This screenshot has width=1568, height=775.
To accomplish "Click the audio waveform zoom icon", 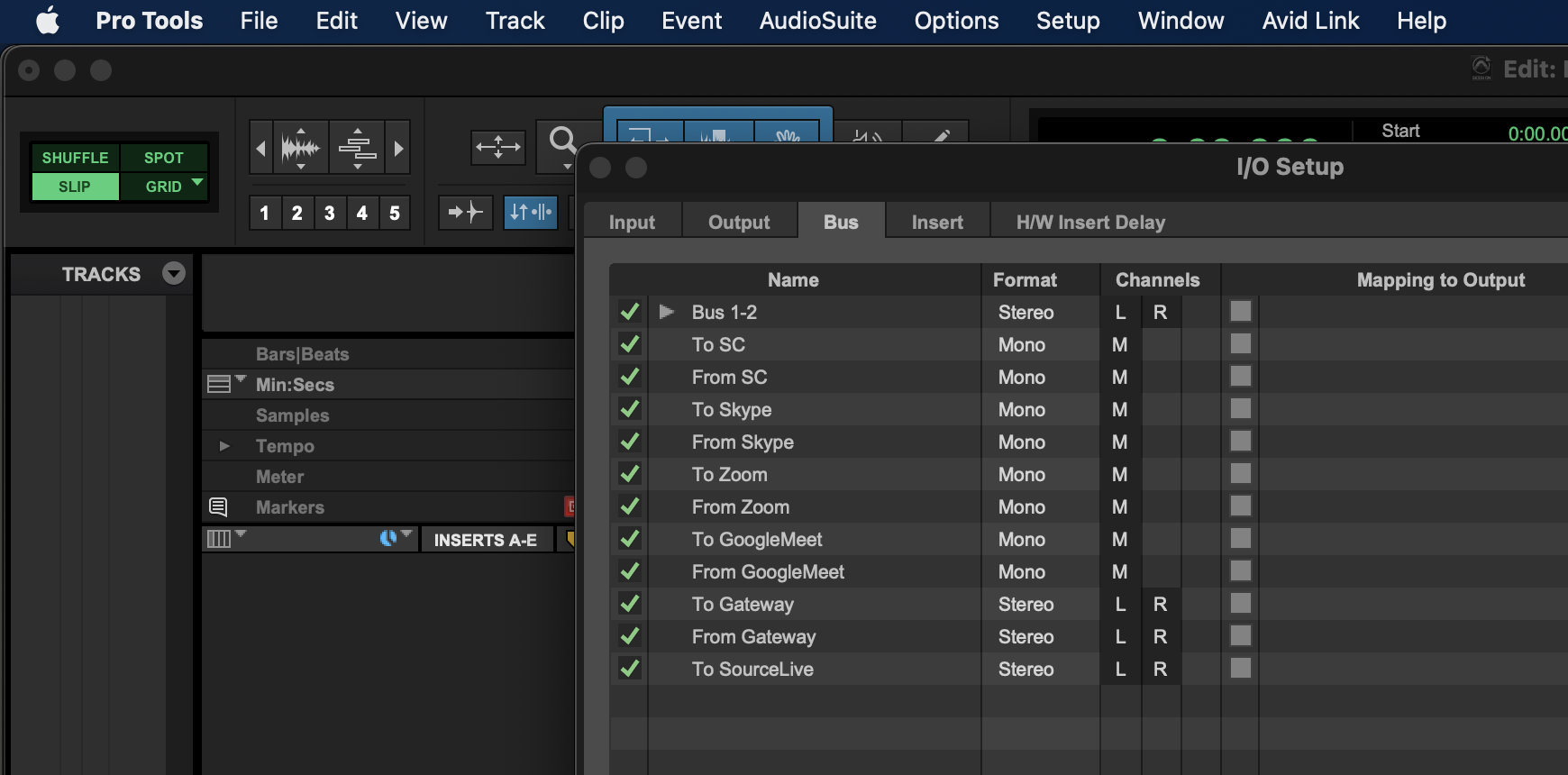I will click(x=300, y=147).
